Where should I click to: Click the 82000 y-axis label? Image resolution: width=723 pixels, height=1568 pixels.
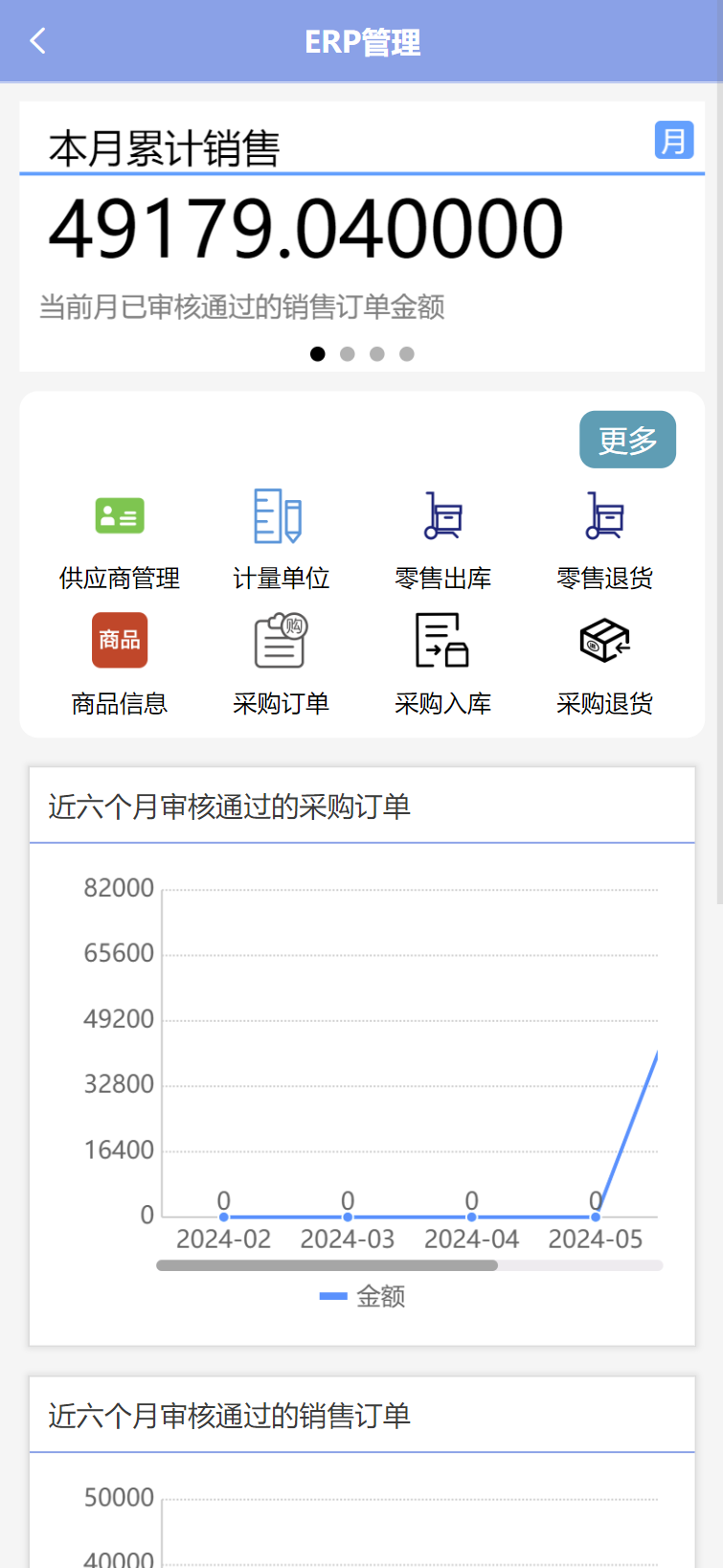119,888
